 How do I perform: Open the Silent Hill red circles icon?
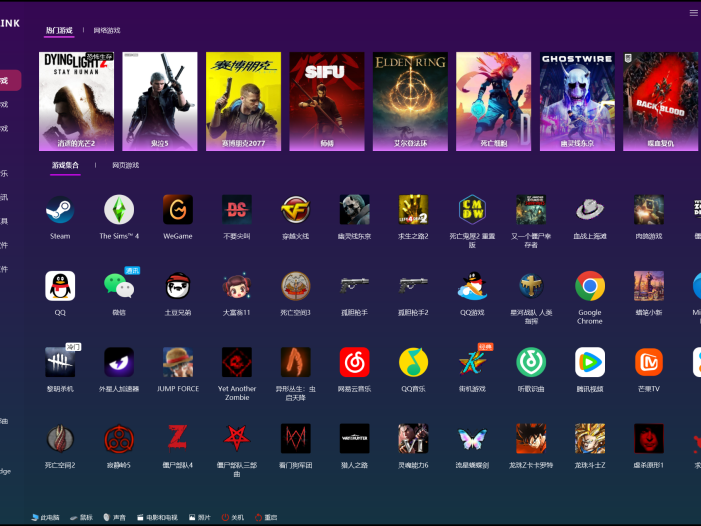(x=119, y=438)
